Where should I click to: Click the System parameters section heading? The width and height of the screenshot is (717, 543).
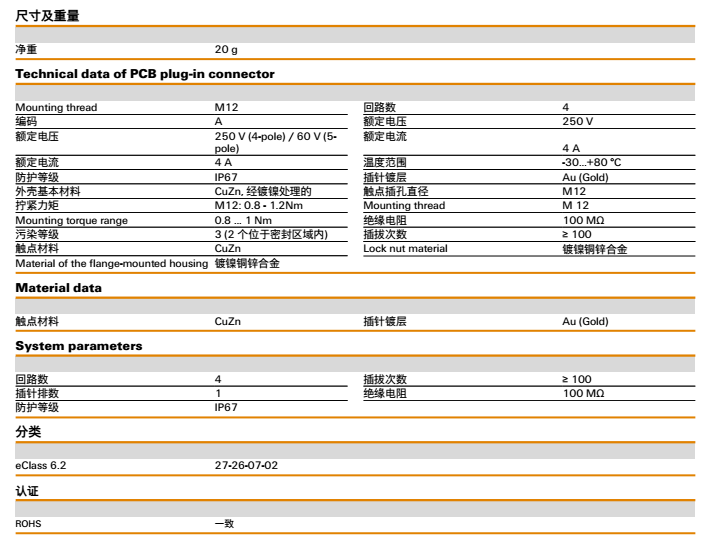point(78,346)
